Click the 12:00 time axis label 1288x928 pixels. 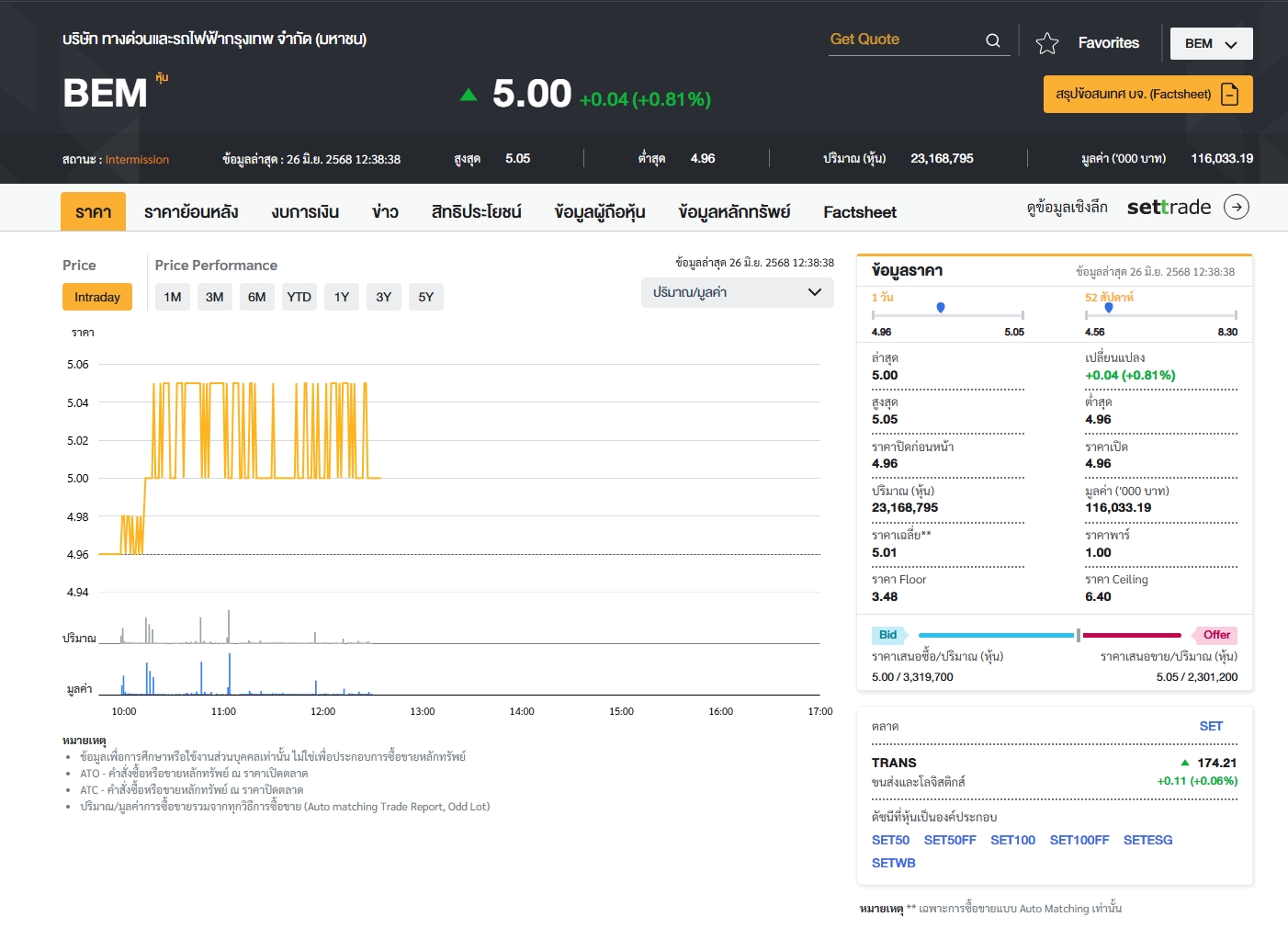[323, 711]
